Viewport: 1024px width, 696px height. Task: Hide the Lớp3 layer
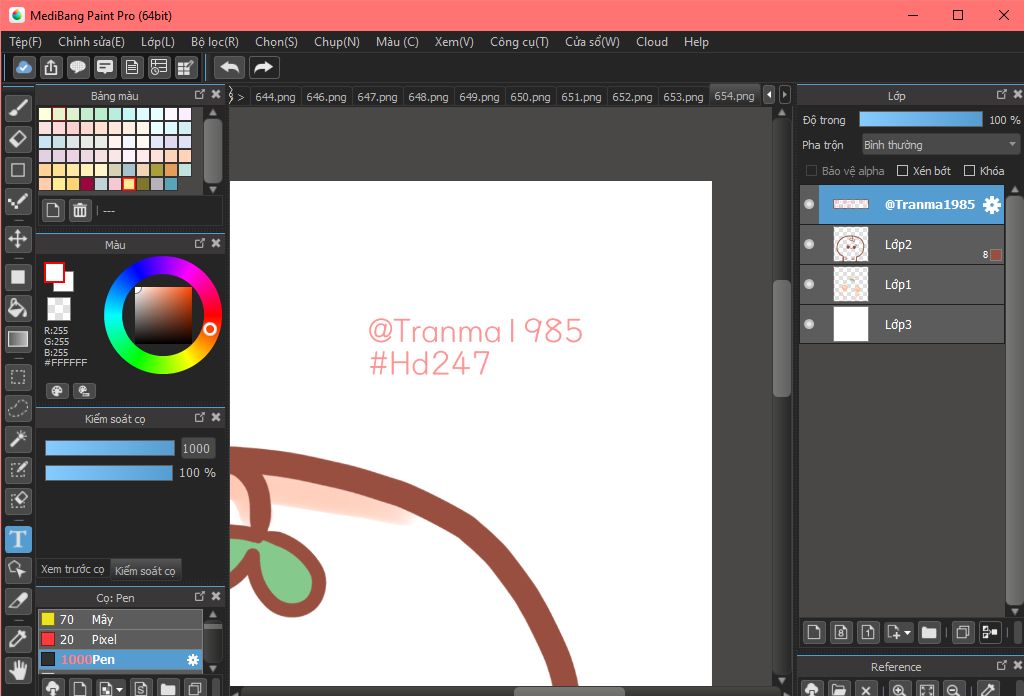(x=809, y=324)
